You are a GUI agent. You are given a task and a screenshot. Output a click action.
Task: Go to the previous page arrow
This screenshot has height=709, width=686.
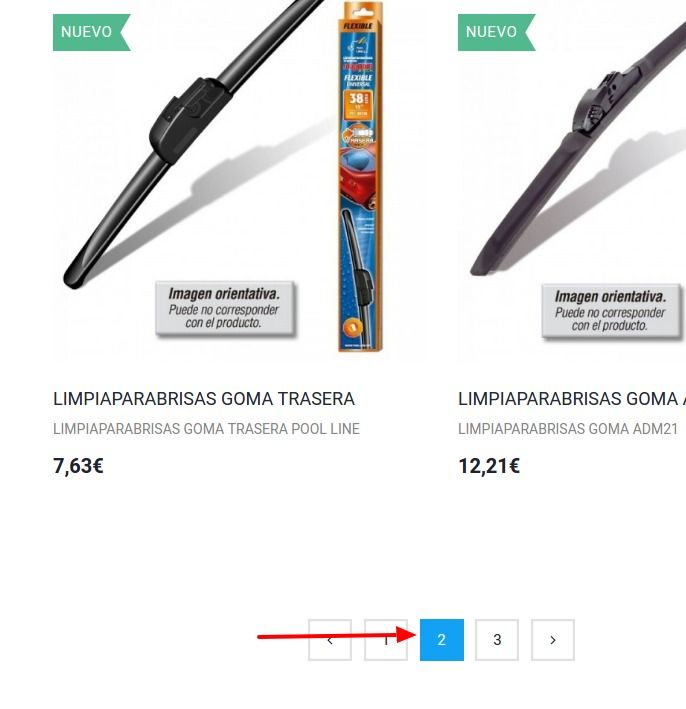pyautogui.click(x=330, y=640)
